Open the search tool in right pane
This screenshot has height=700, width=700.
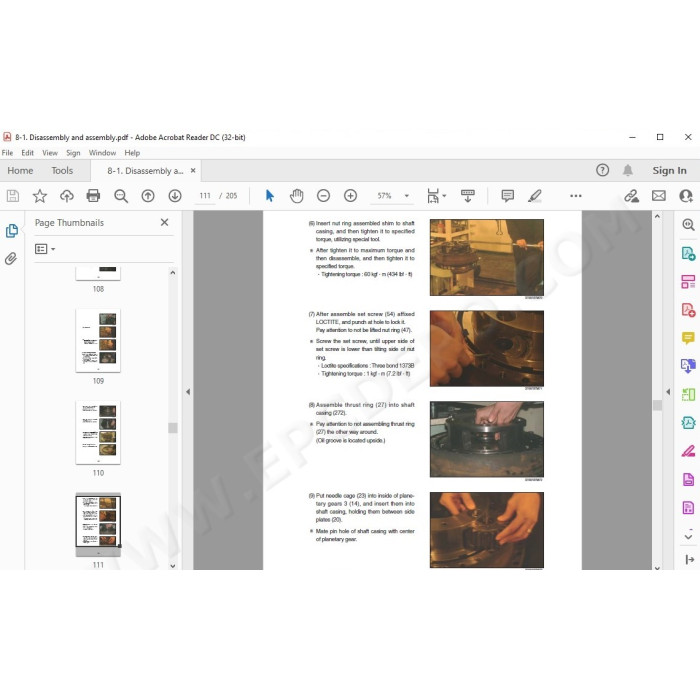click(x=688, y=225)
